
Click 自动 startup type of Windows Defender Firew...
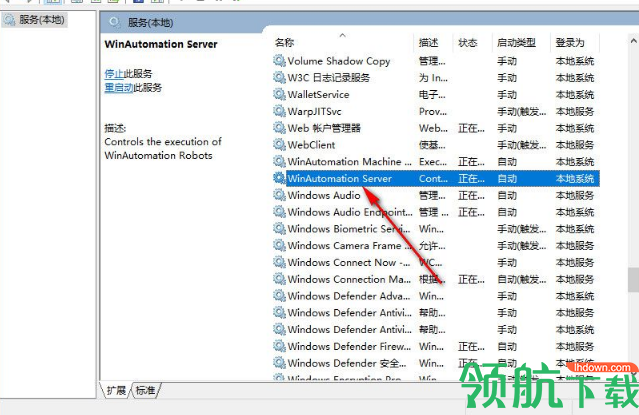click(x=507, y=347)
